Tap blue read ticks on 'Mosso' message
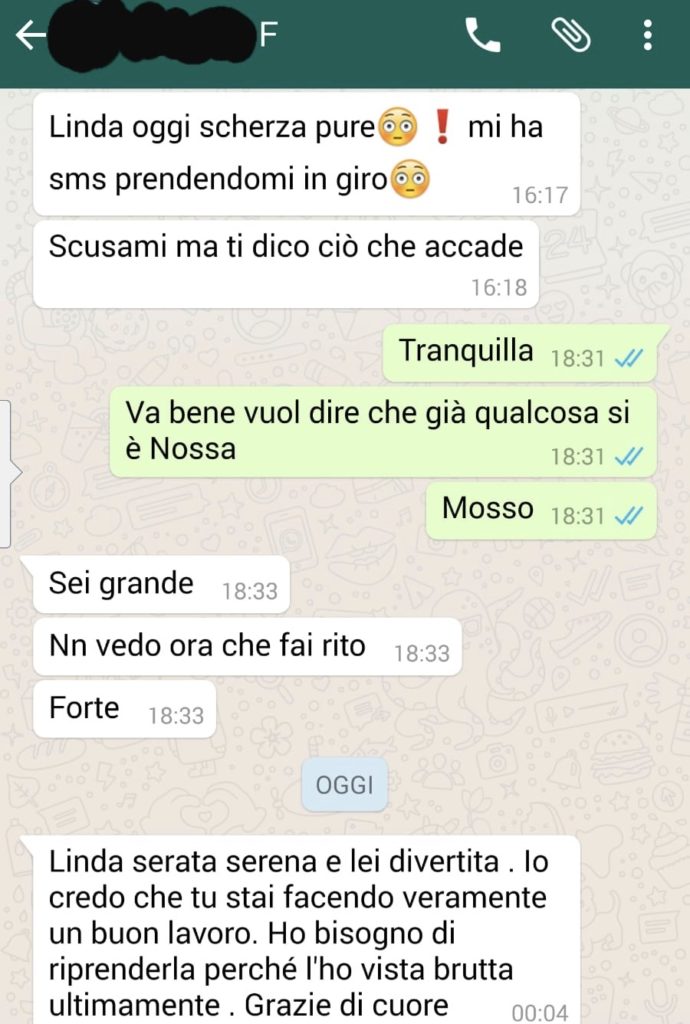 click(x=629, y=516)
